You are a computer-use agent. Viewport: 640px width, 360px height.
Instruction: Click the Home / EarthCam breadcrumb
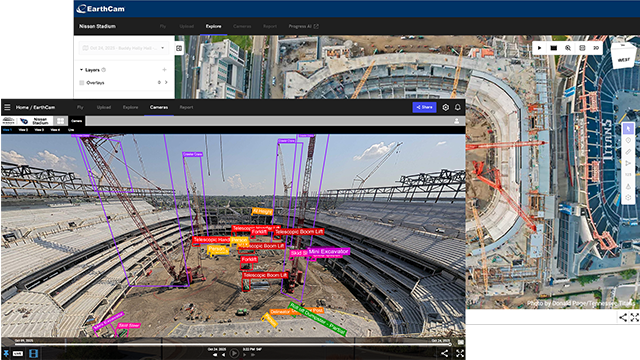[35, 107]
